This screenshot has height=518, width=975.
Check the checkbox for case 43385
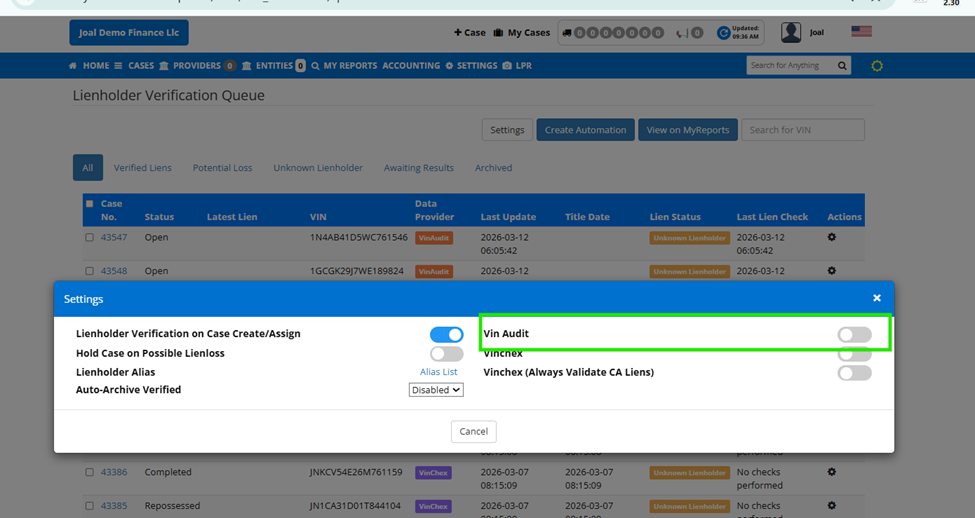coord(90,506)
